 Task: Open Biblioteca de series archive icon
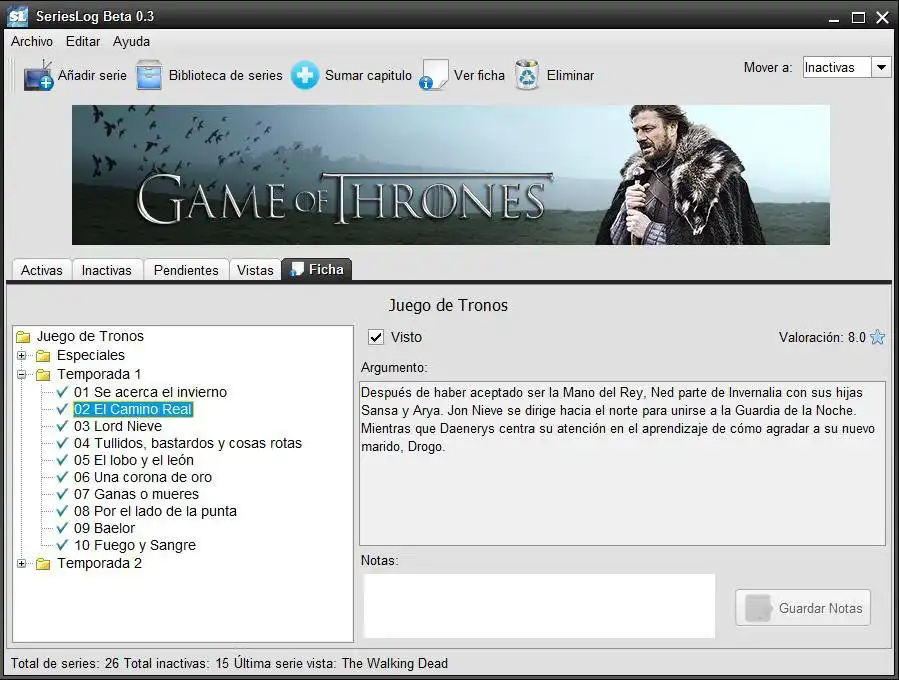[x=149, y=75]
